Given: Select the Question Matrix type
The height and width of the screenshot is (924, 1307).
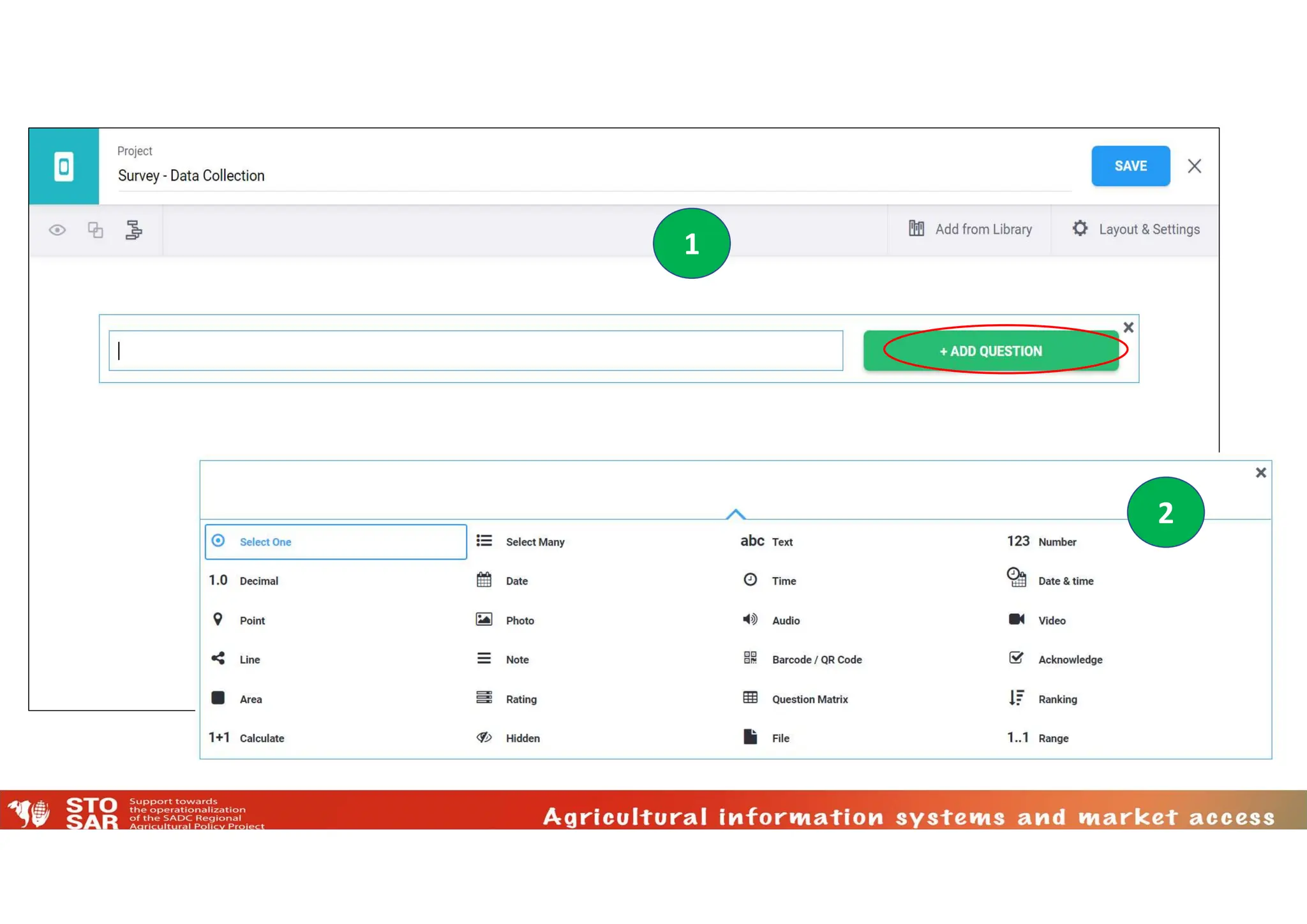Looking at the screenshot, I should 809,699.
